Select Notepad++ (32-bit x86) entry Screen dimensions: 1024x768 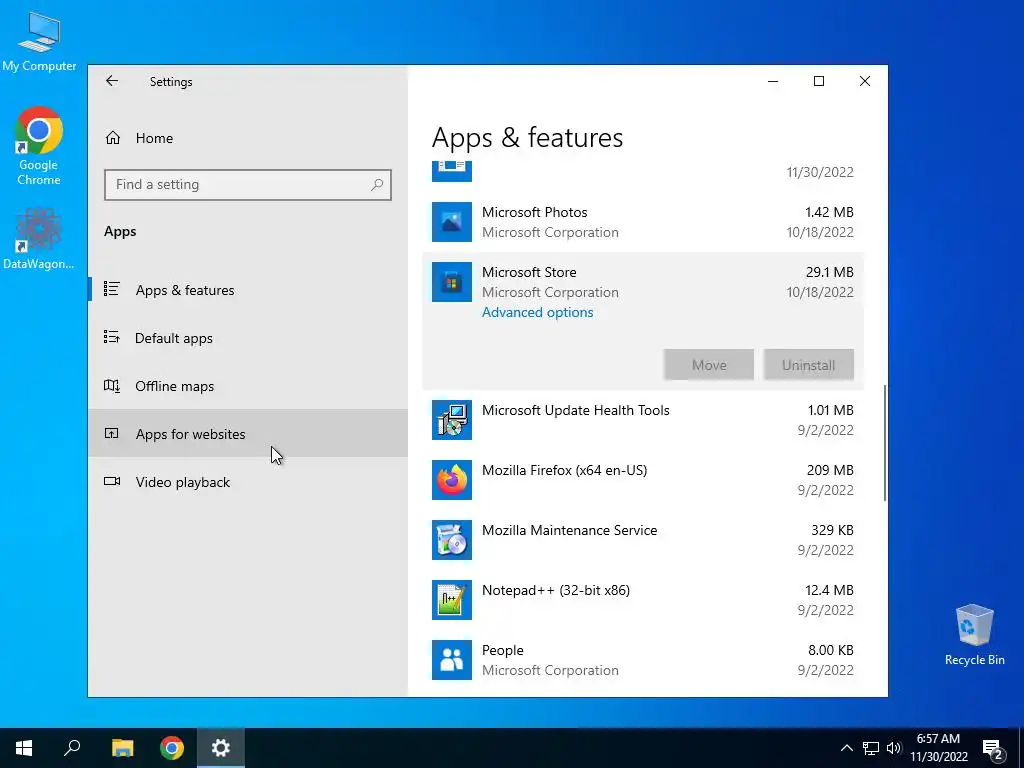coord(643,600)
